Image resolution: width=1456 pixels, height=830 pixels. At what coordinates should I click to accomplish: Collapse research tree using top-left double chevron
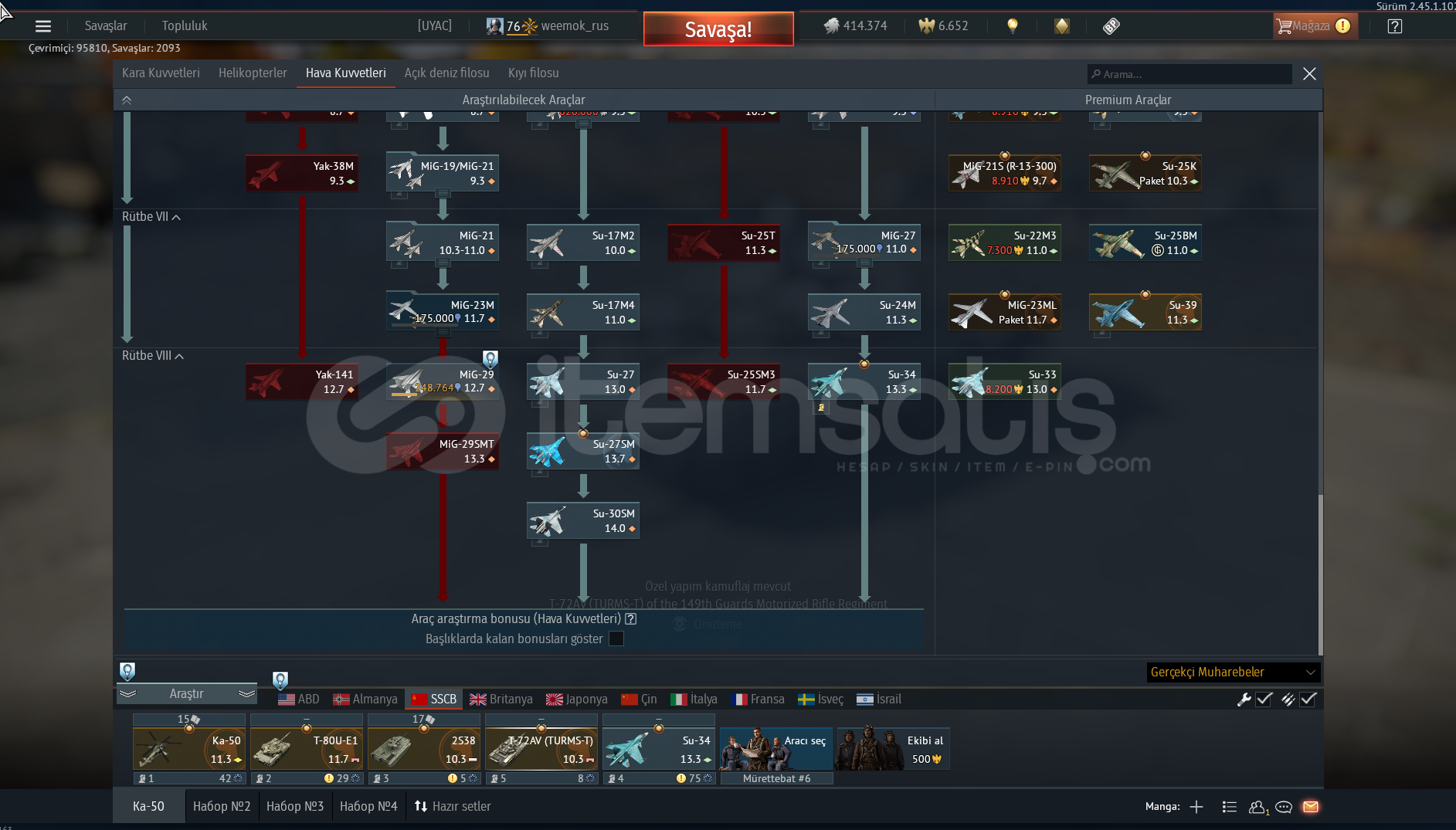(127, 100)
